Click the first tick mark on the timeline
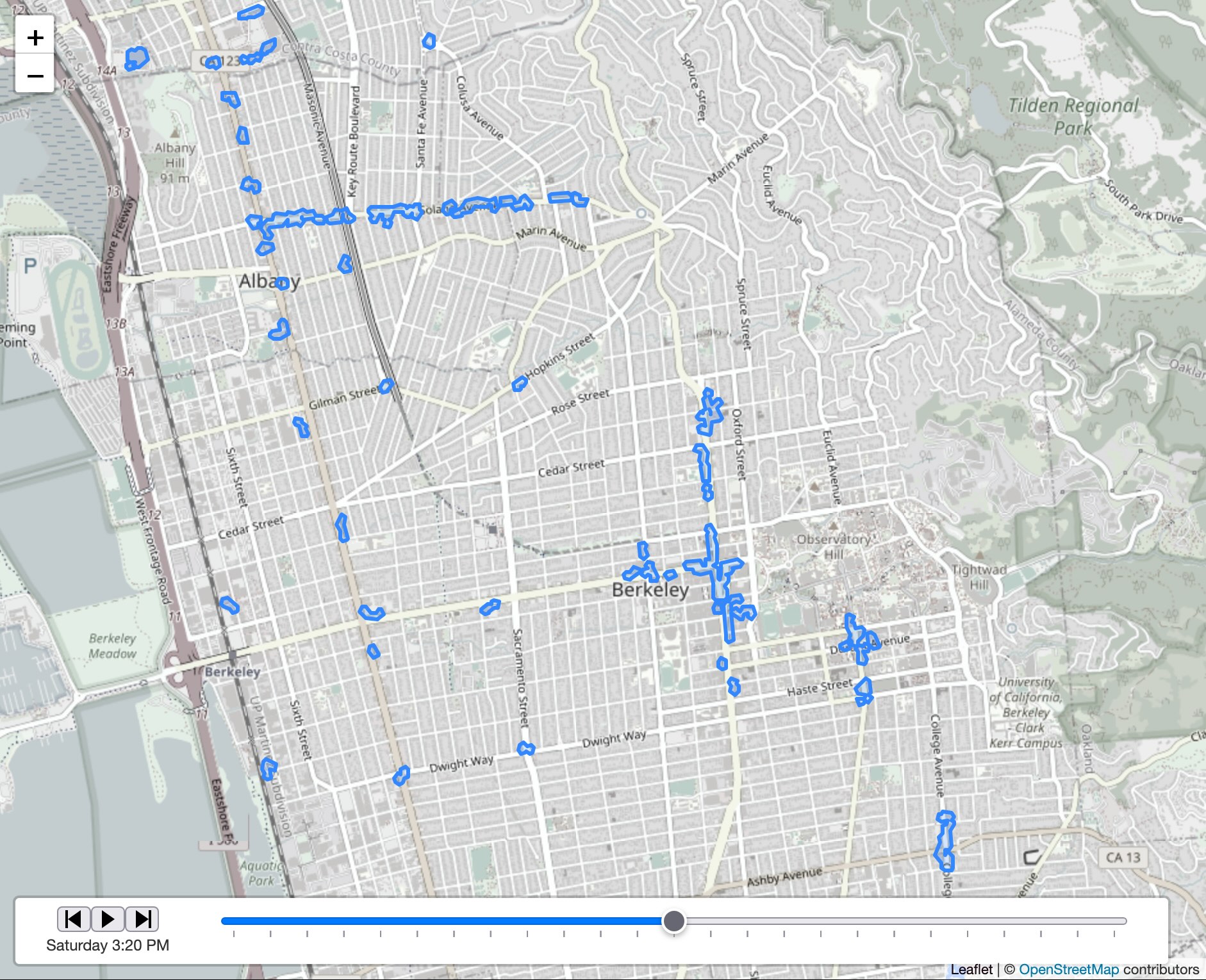1206x980 pixels. (234, 934)
